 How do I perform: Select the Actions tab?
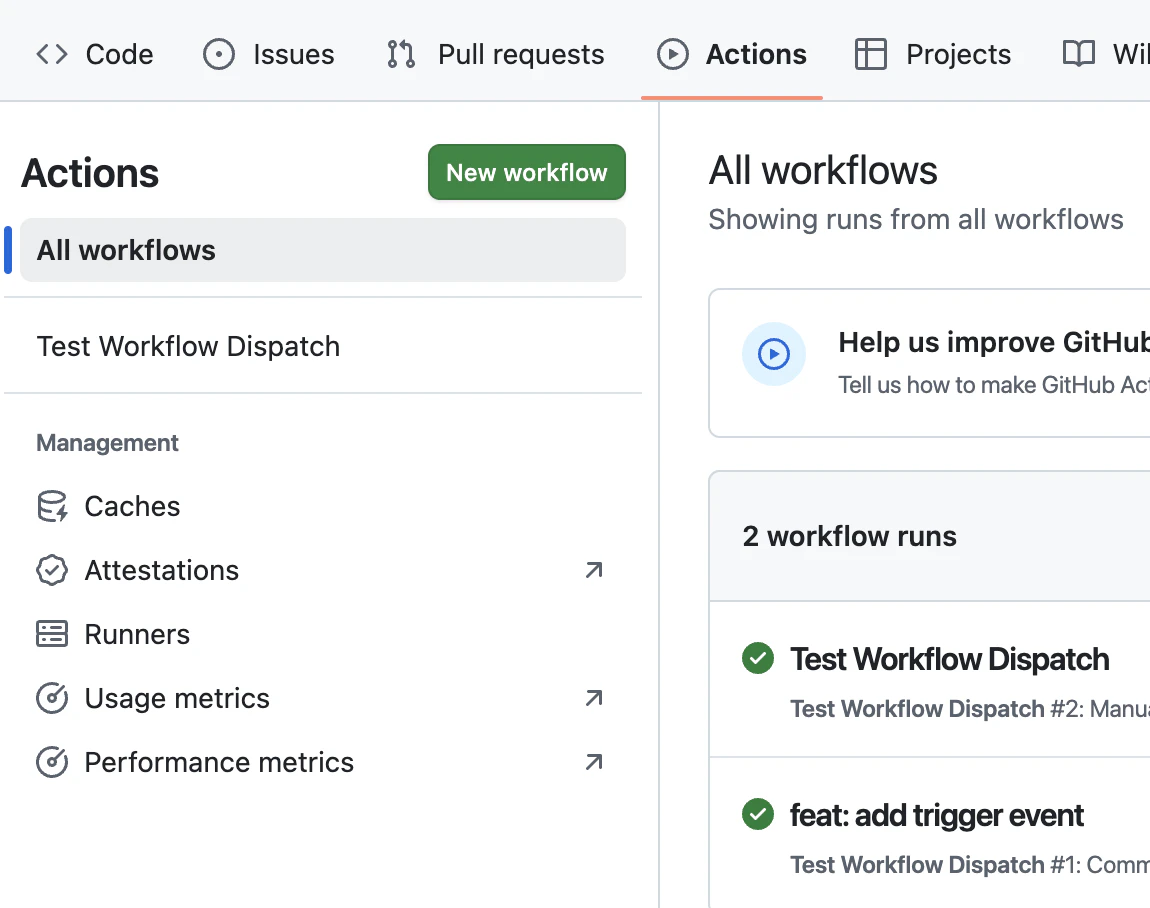[x=731, y=54]
